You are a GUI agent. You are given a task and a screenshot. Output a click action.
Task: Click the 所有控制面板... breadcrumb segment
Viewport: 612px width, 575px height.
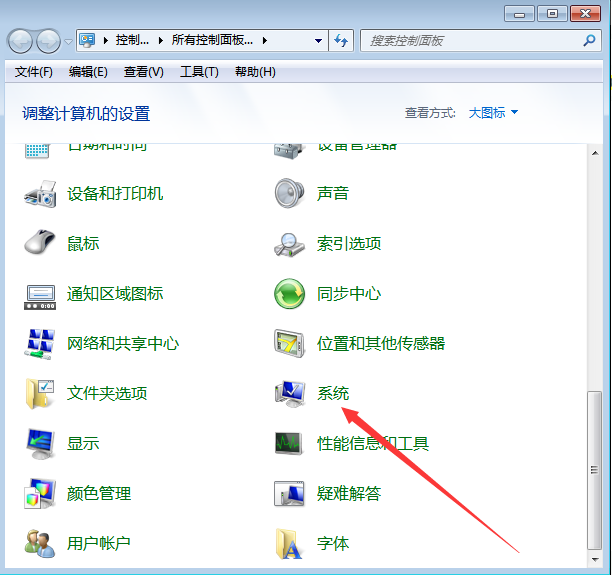pyautogui.click(x=212, y=40)
